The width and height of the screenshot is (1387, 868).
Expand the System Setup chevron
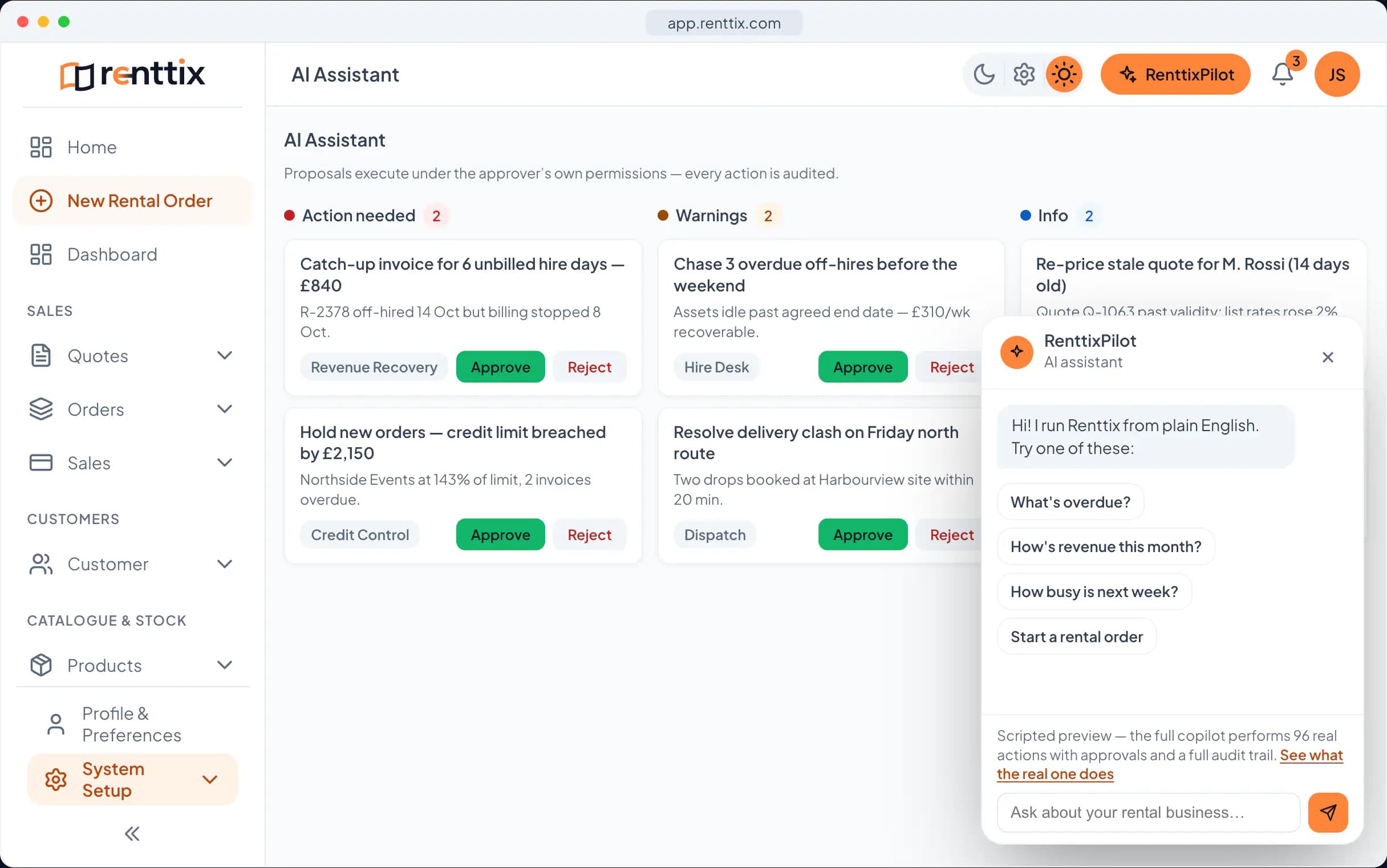[210, 780]
